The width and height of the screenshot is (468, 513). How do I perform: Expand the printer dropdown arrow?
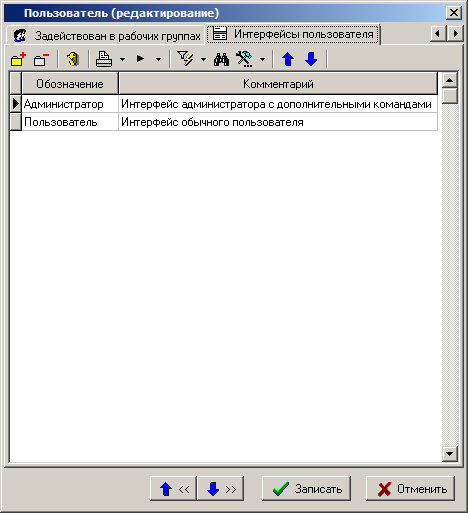(122, 60)
